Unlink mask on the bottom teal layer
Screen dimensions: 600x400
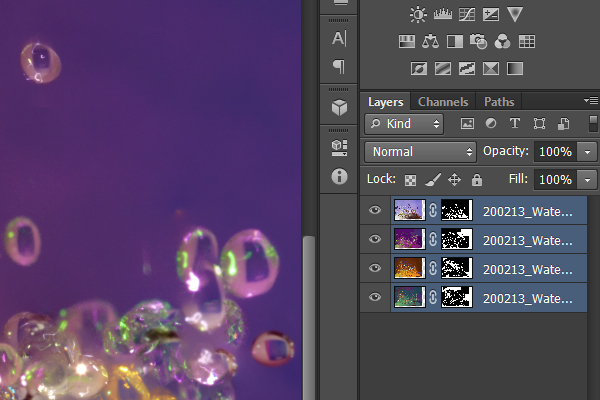433,297
